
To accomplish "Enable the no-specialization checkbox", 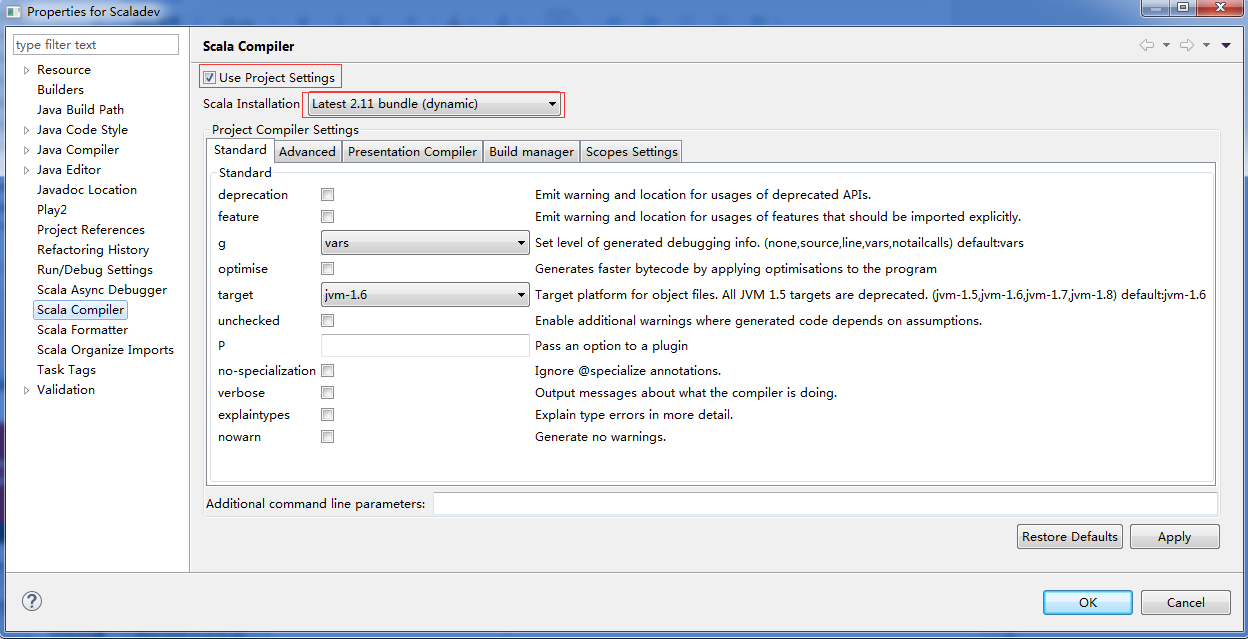I will click(327, 371).
